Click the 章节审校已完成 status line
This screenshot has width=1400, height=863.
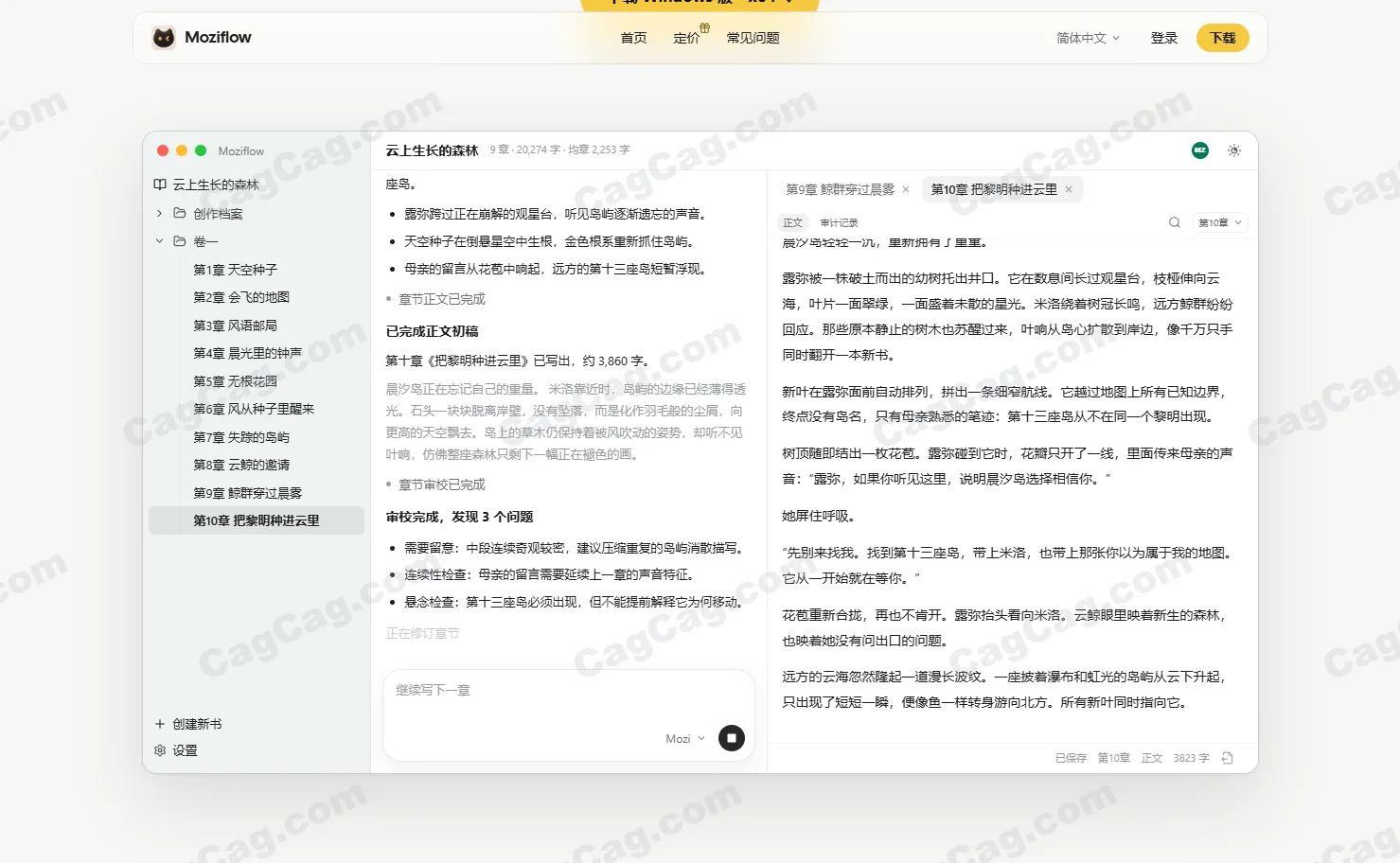click(441, 484)
